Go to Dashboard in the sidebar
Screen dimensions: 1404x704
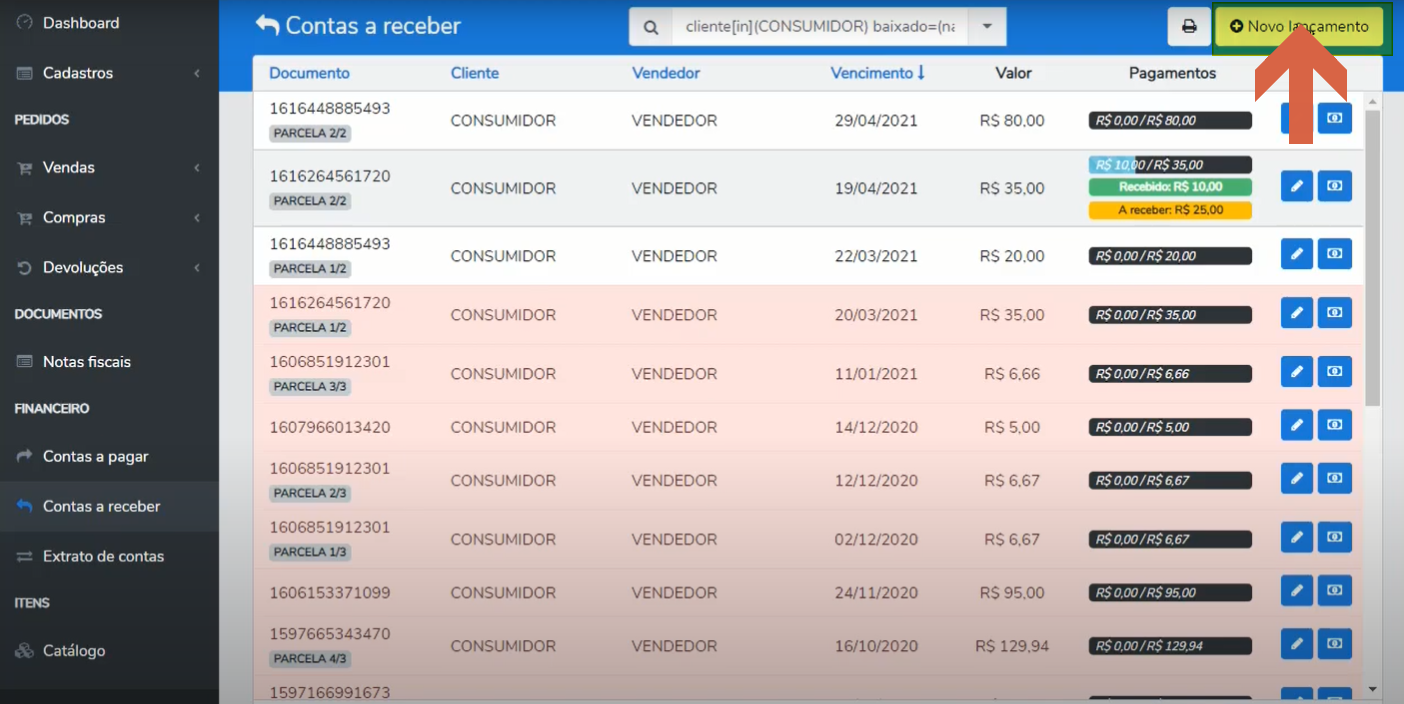pos(109,22)
